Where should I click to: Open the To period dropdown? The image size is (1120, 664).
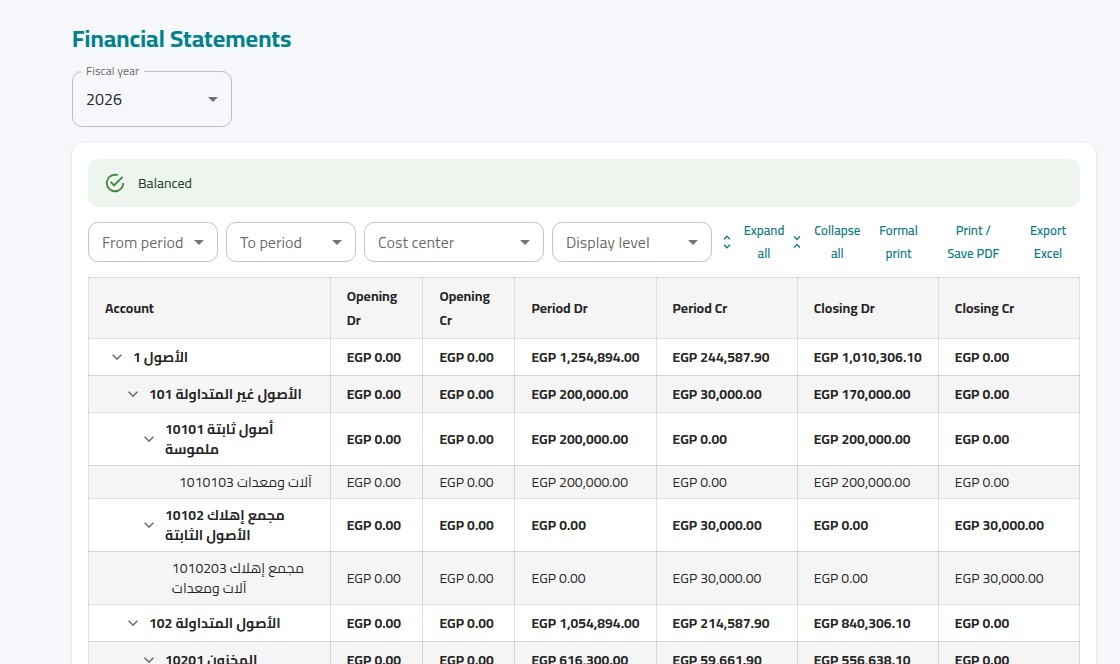[x=291, y=242]
